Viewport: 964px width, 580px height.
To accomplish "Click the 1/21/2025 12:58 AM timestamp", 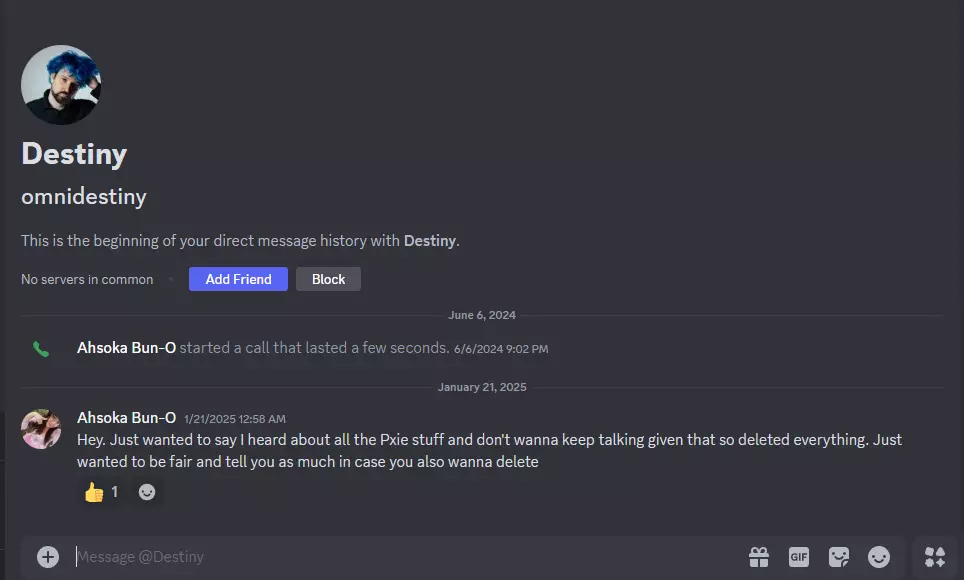I will click(x=235, y=419).
